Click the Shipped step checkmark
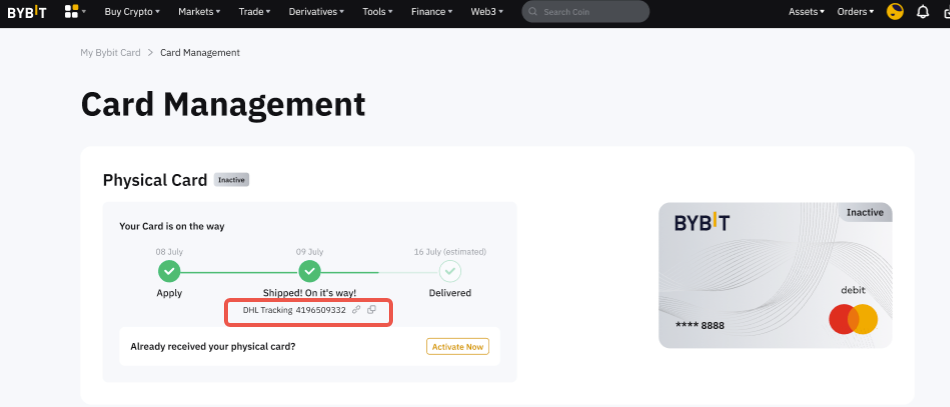Screen dimensions: 950x407 pos(310,271)
